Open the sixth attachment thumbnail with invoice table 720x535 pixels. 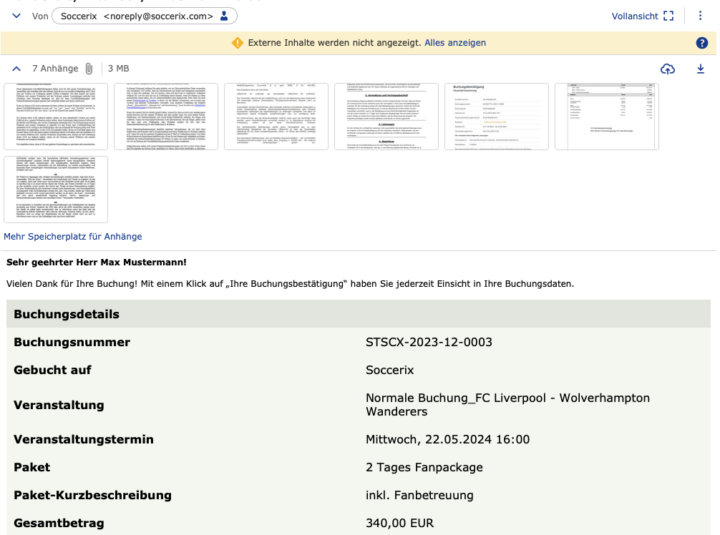(607, 117)
